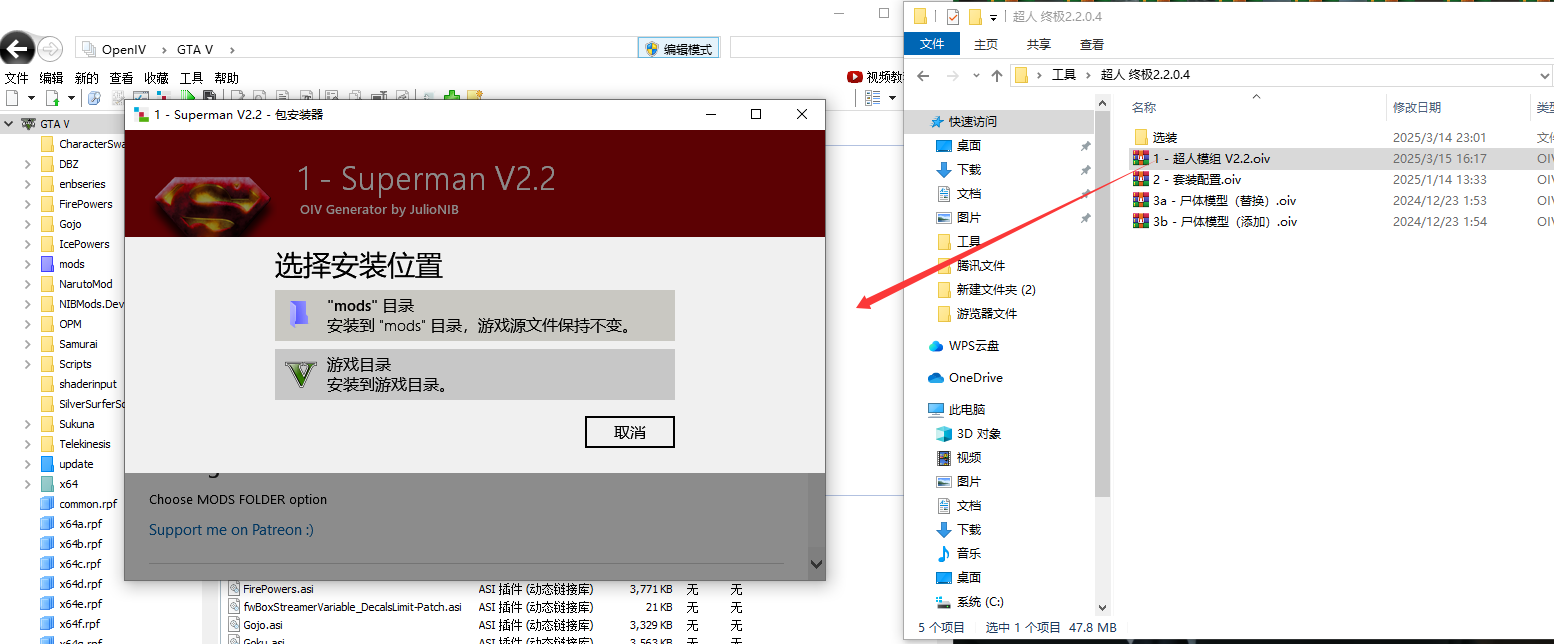Toggle 编辑模式 in OpenIV
Screen dimensions: 1554x644
679,49
